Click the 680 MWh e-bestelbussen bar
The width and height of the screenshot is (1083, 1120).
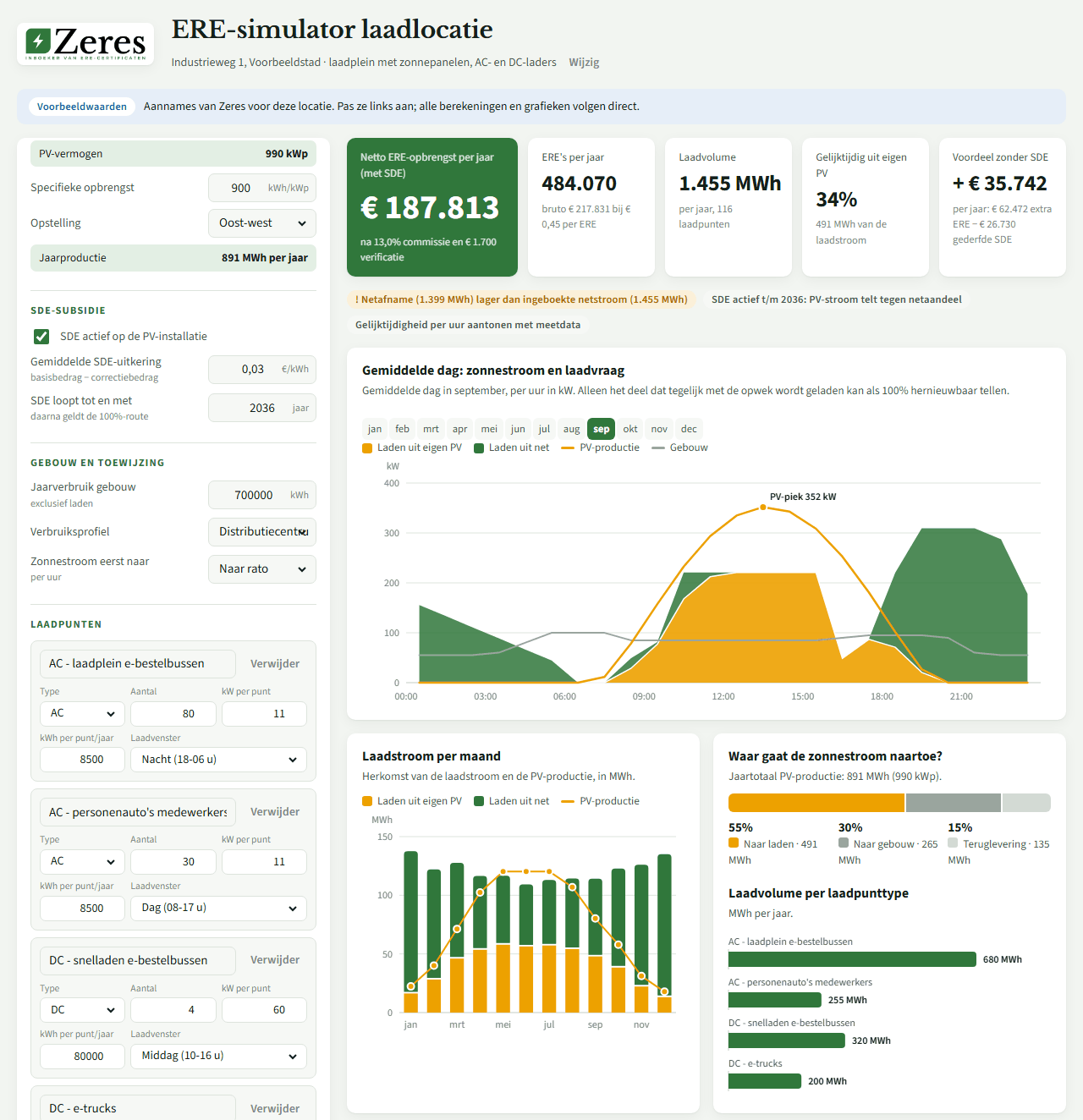click(852, 959)
